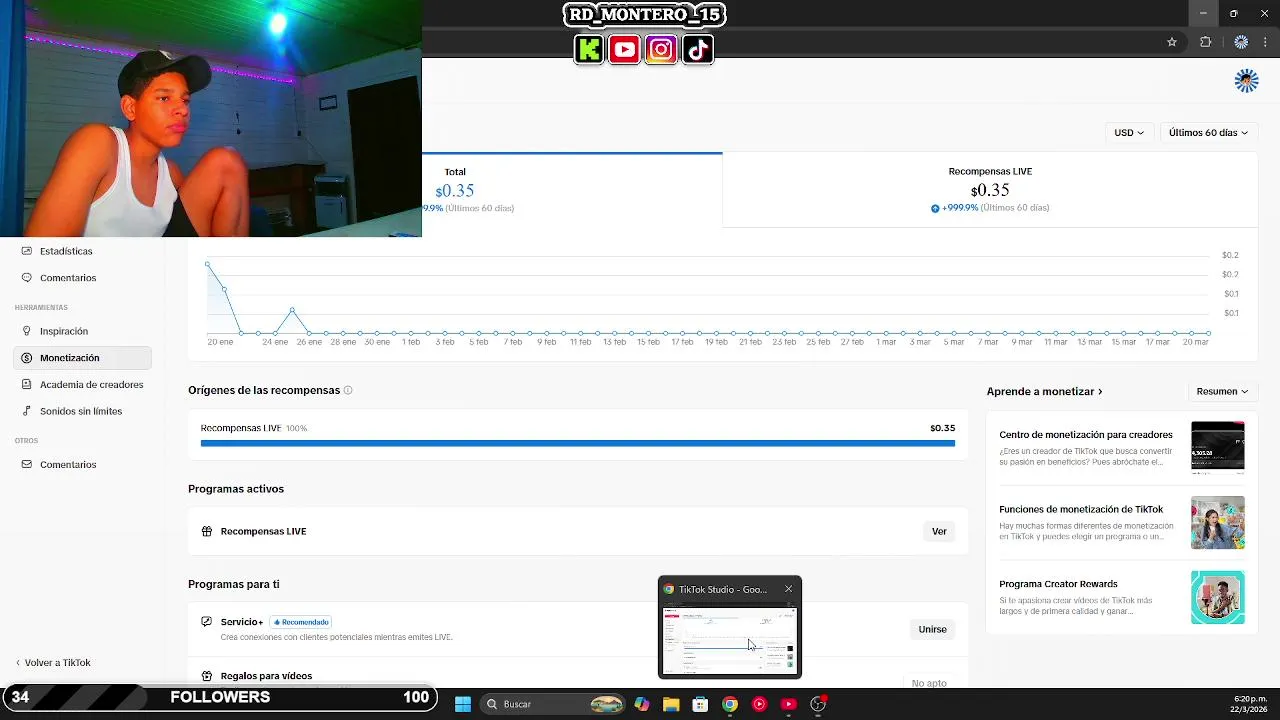Click the chart peak point near 25 ene

pos(292,310)
